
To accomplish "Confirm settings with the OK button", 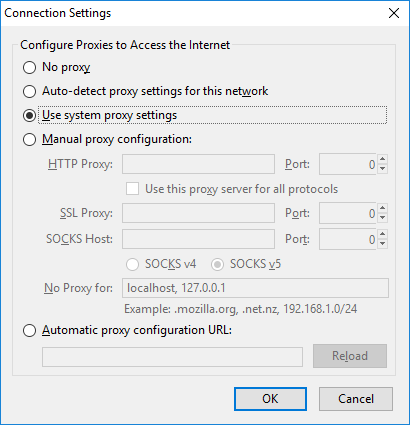I will pyautogui.click(x=270, y=399).
